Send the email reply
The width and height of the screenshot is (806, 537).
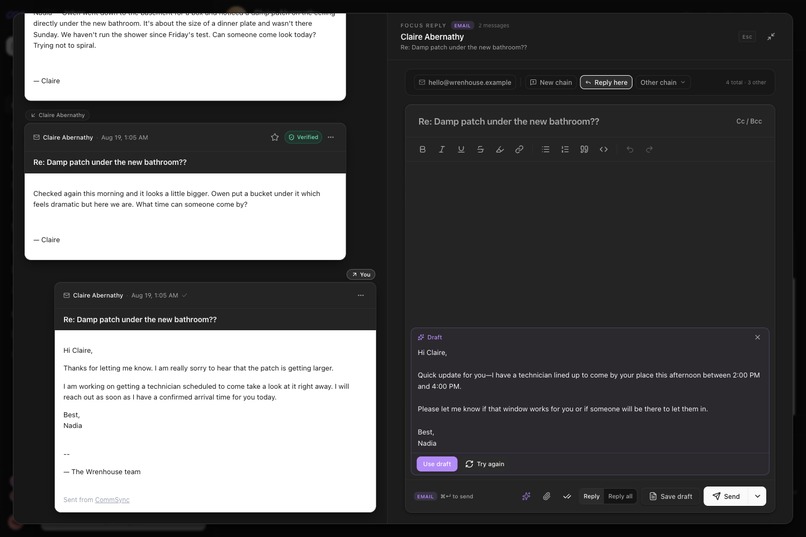[x=726, y=496]
